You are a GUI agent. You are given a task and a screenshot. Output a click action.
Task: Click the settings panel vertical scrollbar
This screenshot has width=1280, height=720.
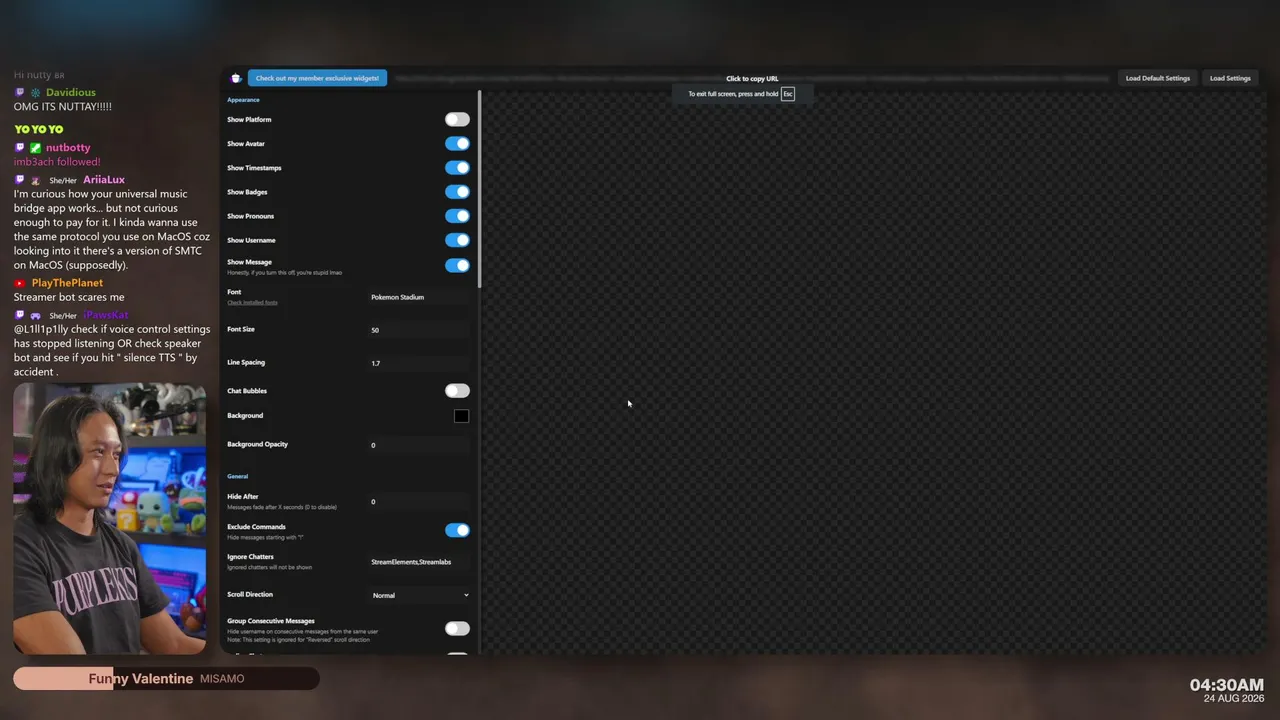[x=480, y=190]
